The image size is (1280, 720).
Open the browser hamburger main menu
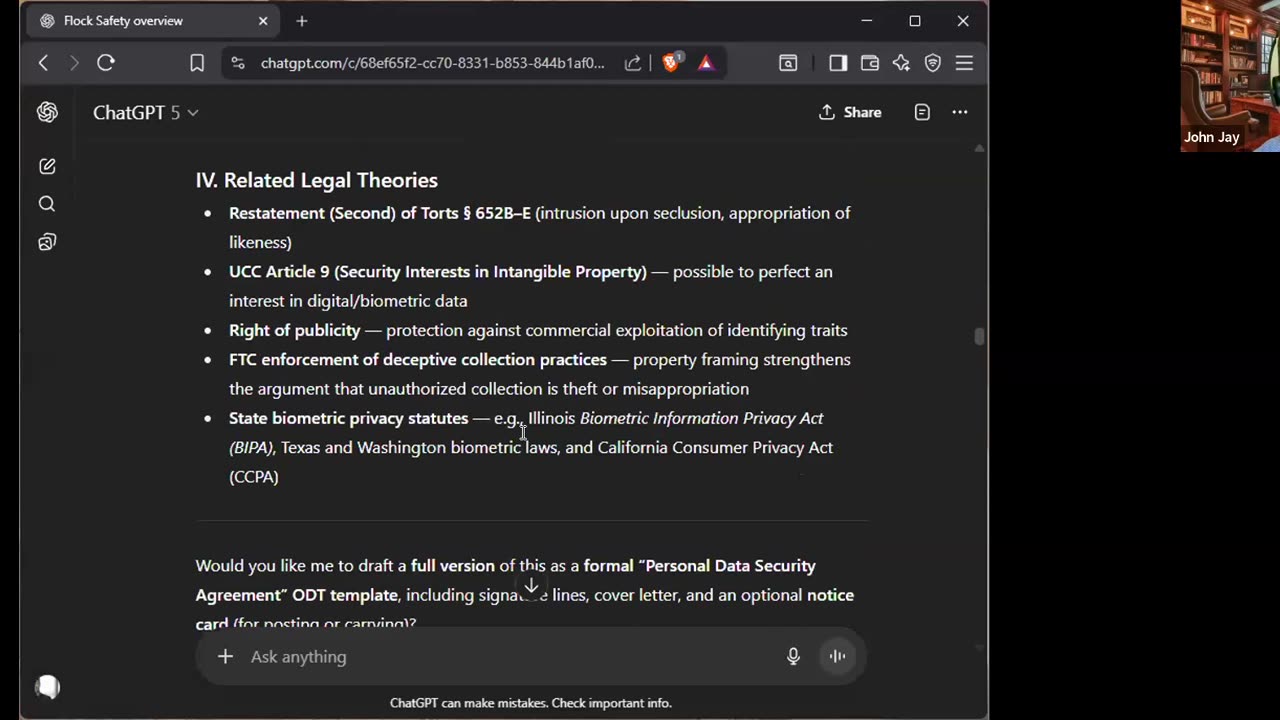(964, 63)
